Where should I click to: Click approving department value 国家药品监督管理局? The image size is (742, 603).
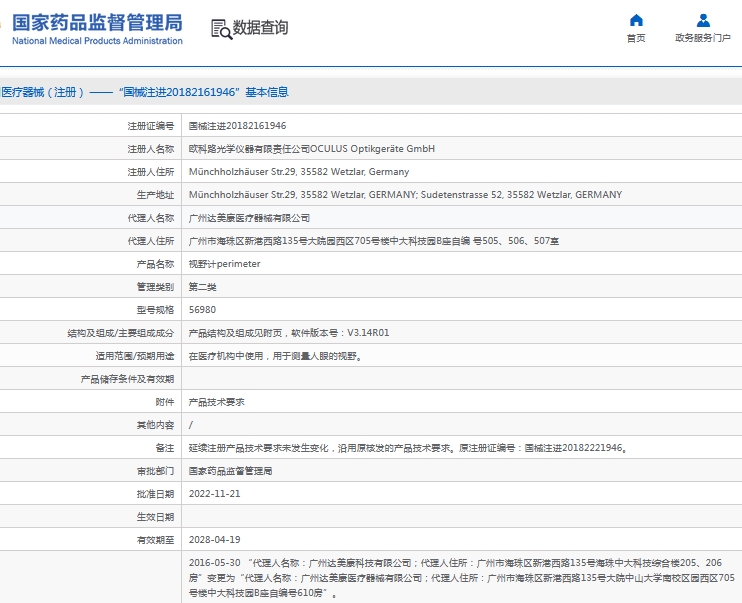pos(230,471)
